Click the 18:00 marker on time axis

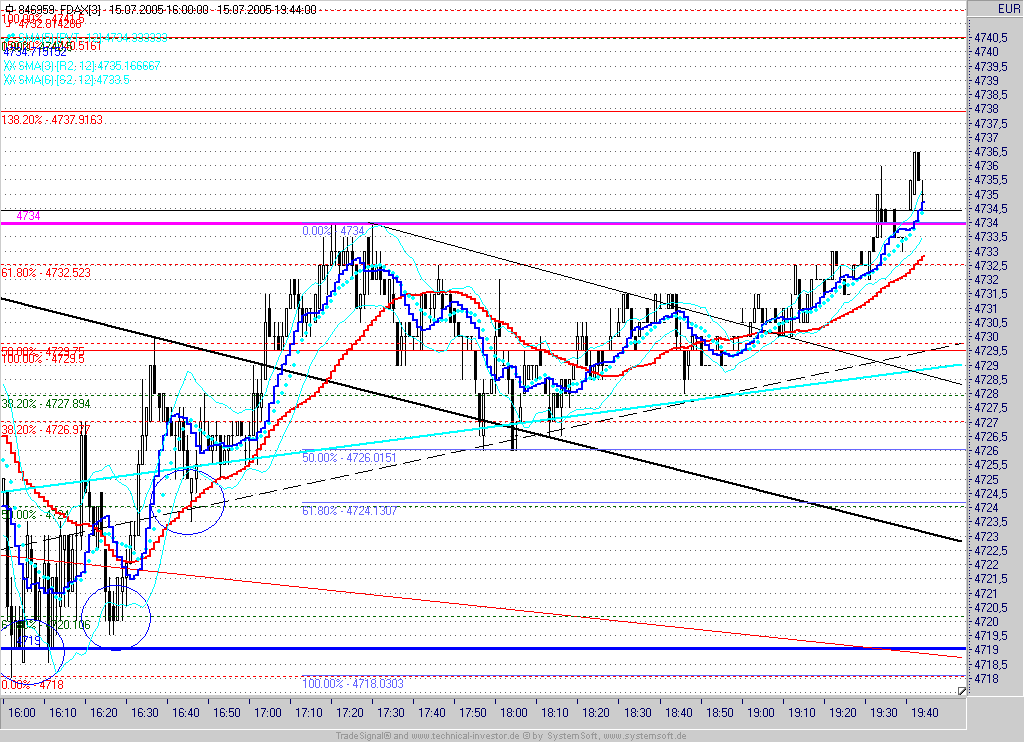(x=514, y=713)
